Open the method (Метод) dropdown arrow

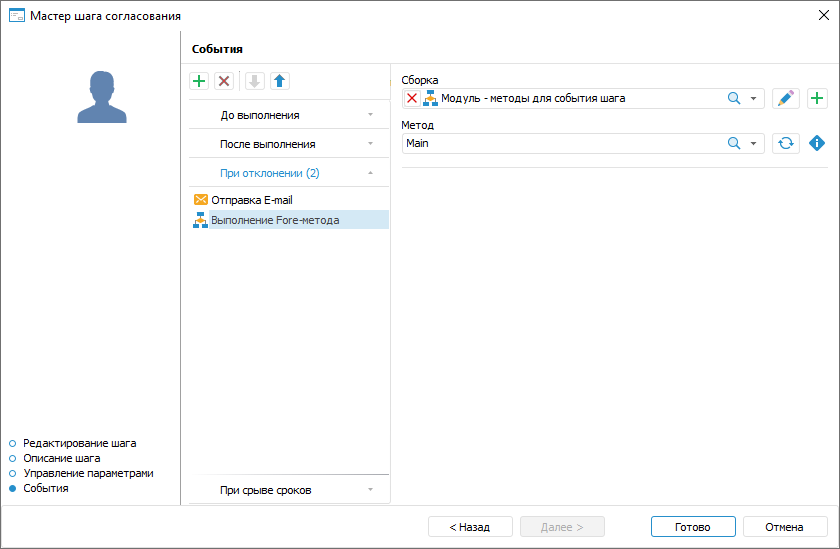coord(753,143)
